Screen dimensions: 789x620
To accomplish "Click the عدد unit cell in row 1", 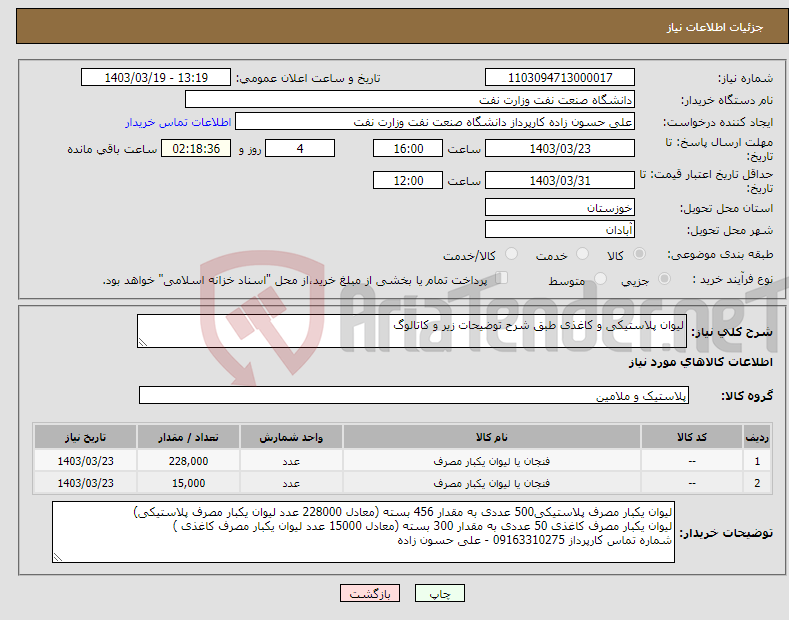I will tap(291, 460).
